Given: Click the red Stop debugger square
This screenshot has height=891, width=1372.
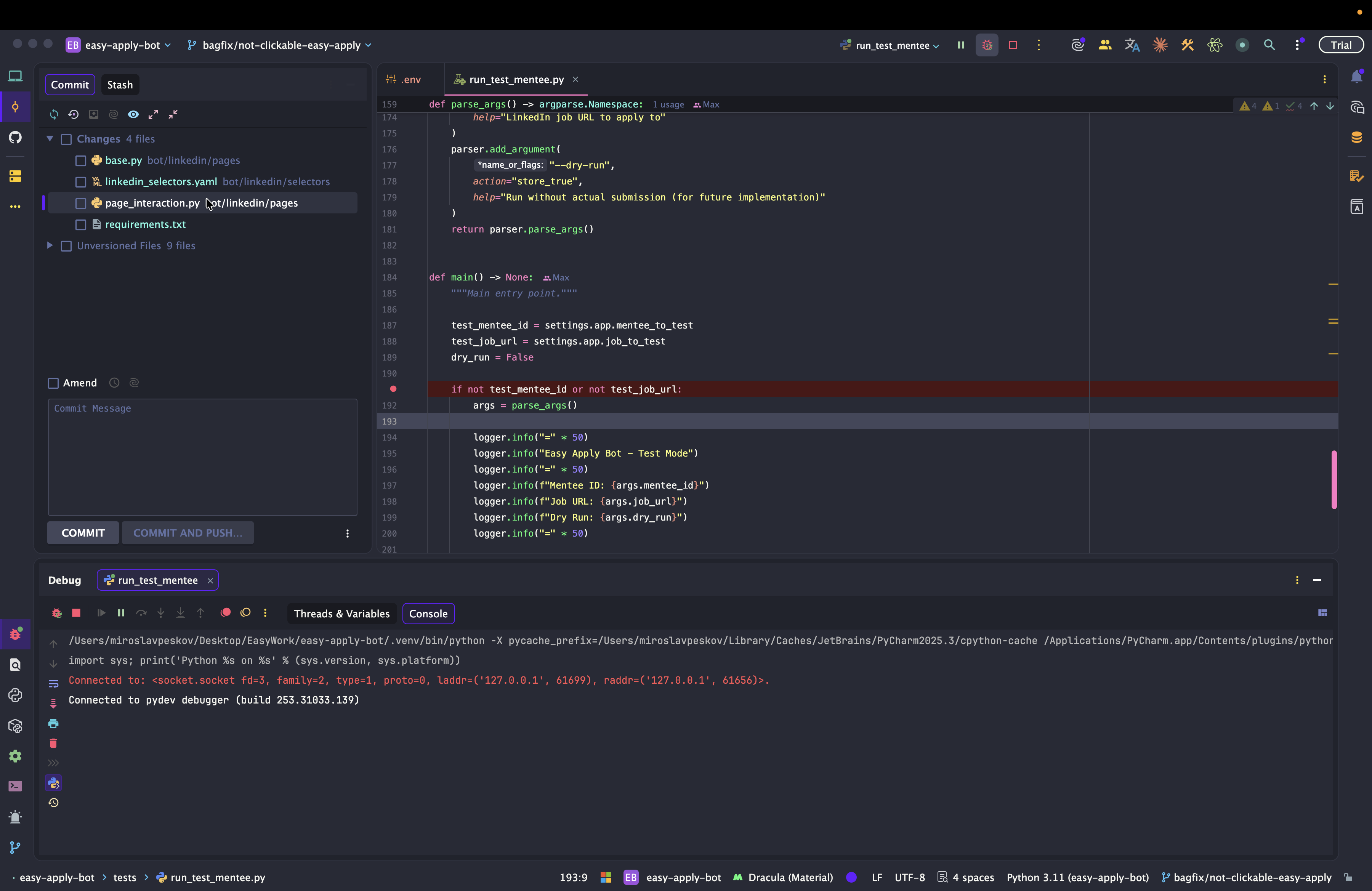Looking at the screenshot, I should click(76, 613).
